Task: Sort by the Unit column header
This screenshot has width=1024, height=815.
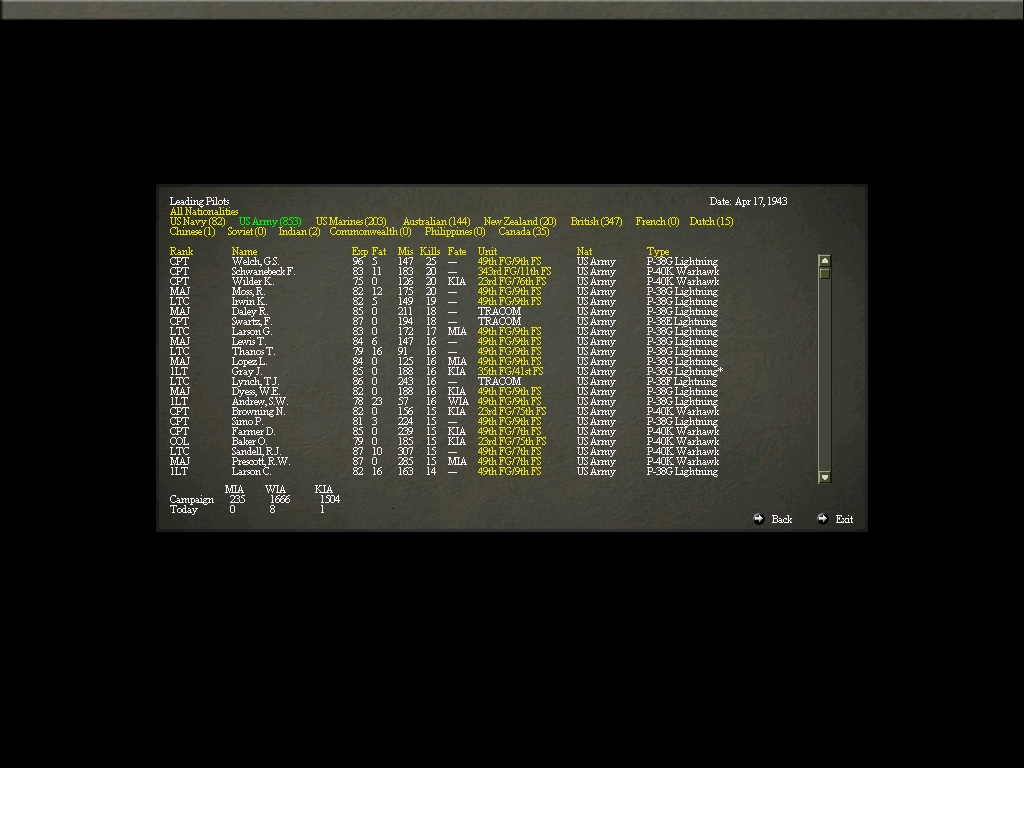Action: pyautogui.click(x=487, y=251)
